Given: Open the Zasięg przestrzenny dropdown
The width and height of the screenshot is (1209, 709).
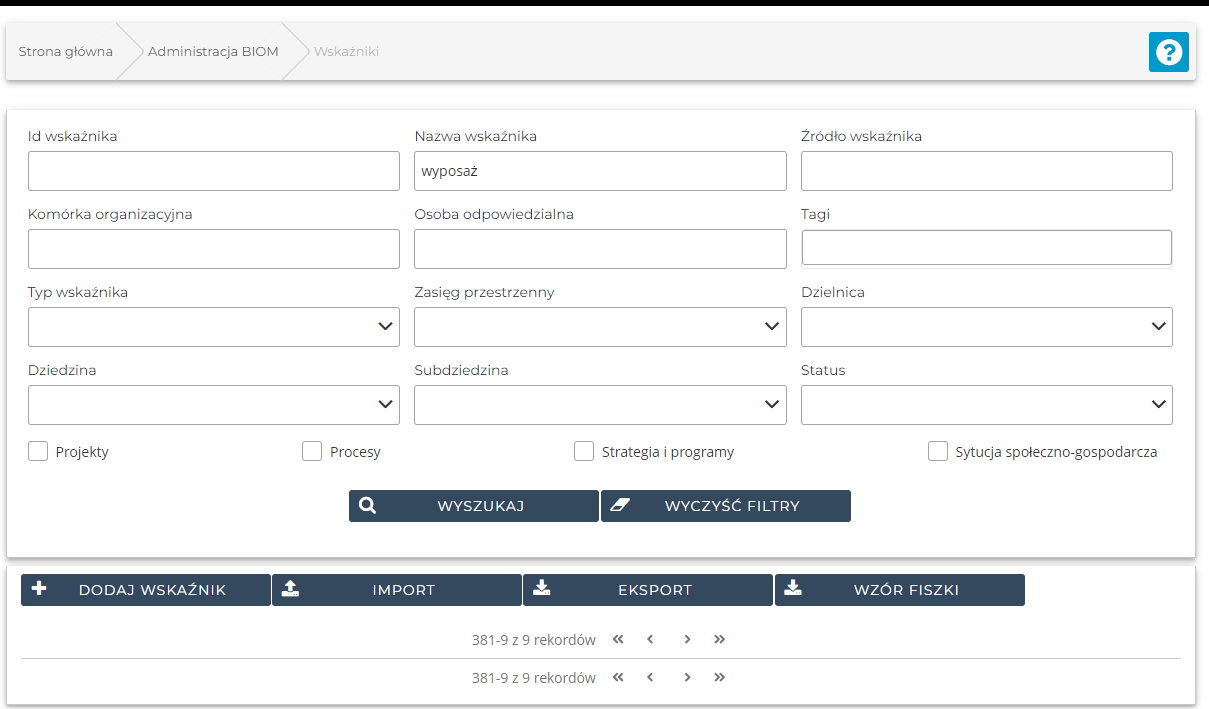Looking at the screenshot, I should (x=600, y=327).
